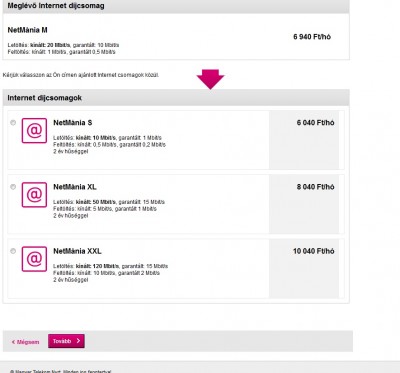The image size is (400, 373).
Task: Click the Tovább continue button
Action: click(x=66, y=341)
